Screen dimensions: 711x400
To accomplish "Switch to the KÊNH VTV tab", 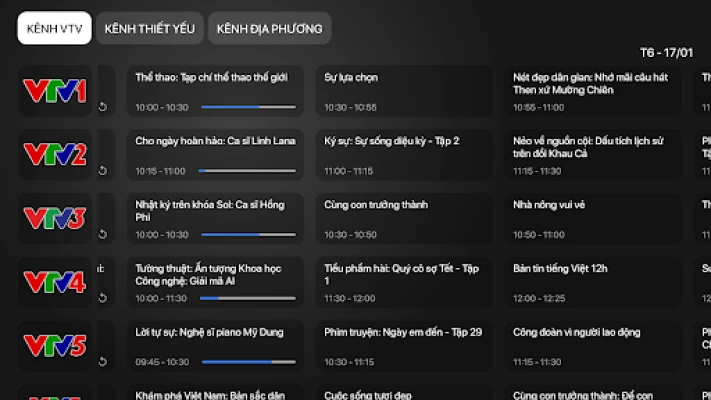I will tap(54, 28).
